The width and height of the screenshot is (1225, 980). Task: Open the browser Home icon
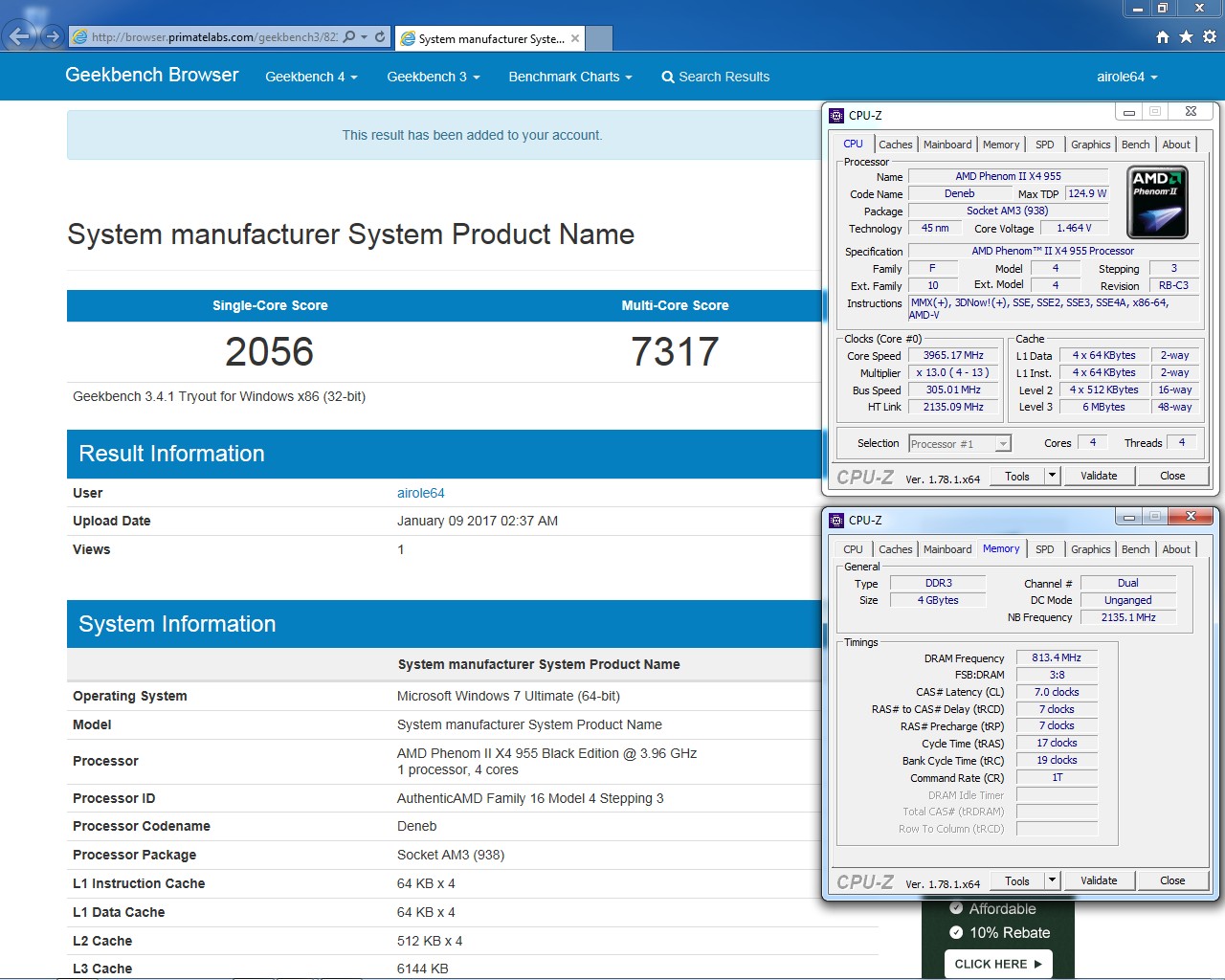tap(1163, 36)
